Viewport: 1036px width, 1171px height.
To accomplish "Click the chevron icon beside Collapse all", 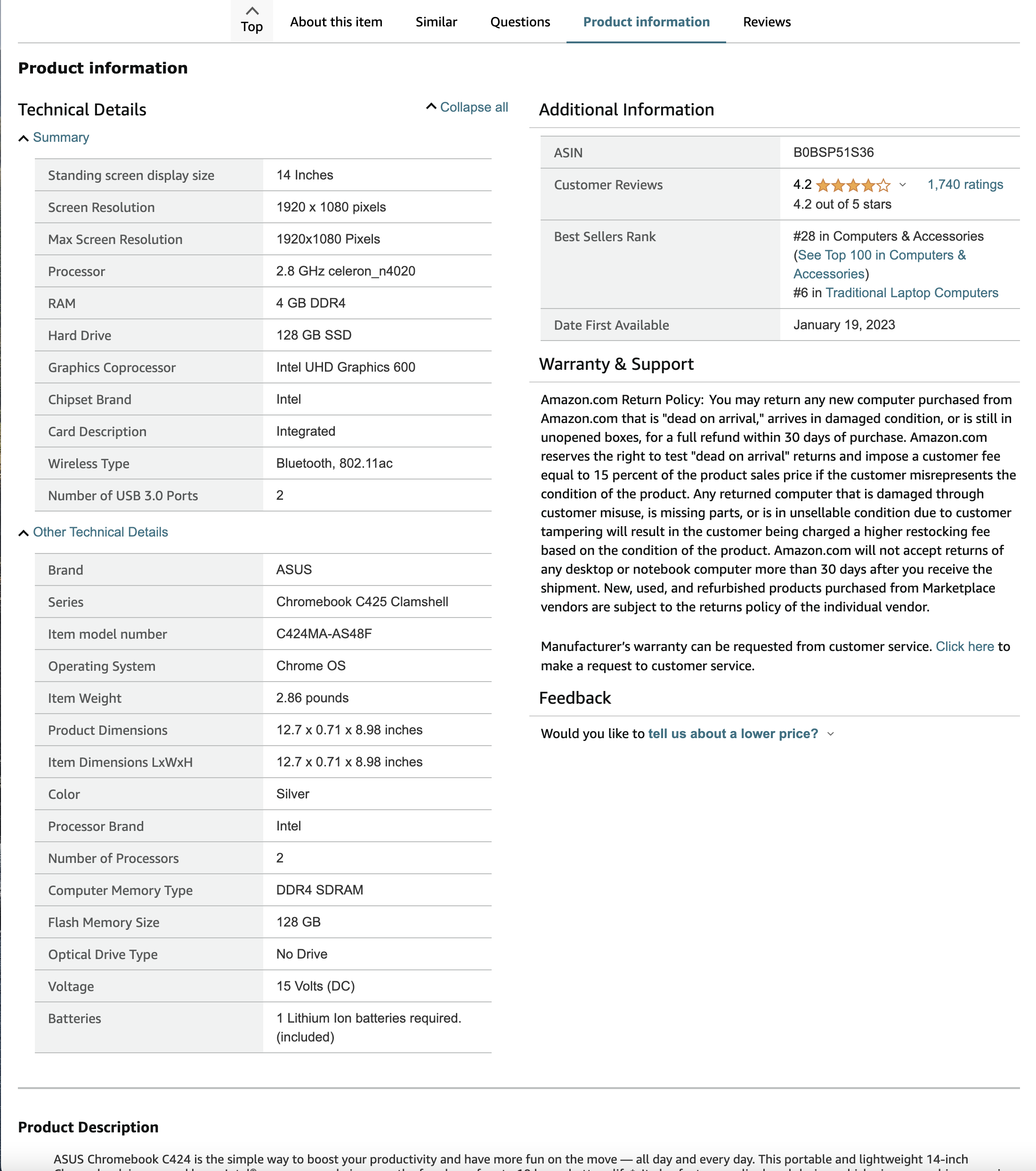I will coord(431,106).
